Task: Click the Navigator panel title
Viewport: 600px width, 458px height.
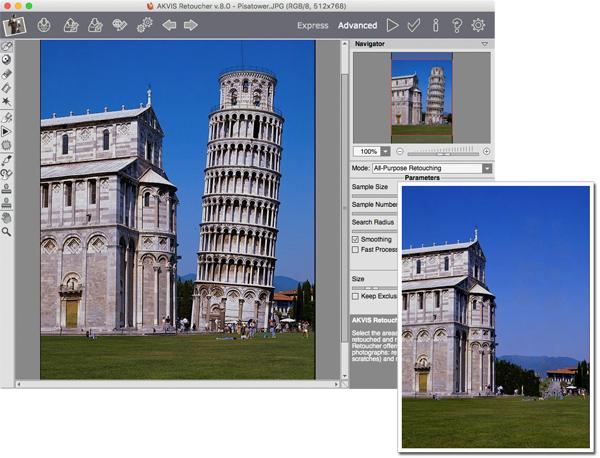Action: (370, 44)
